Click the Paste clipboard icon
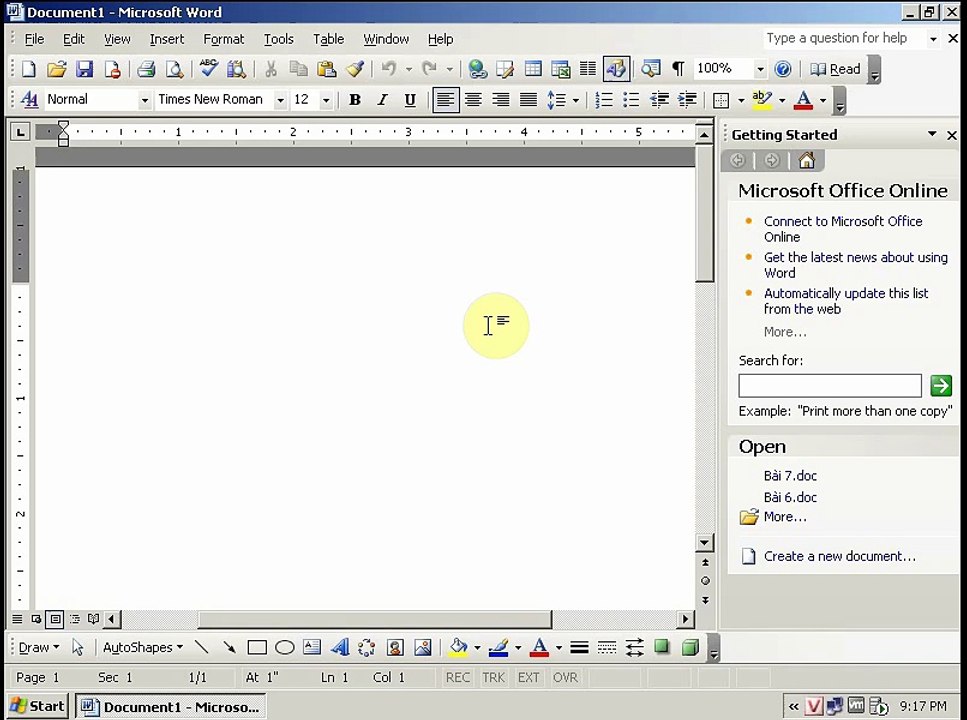 click(326, 69)
